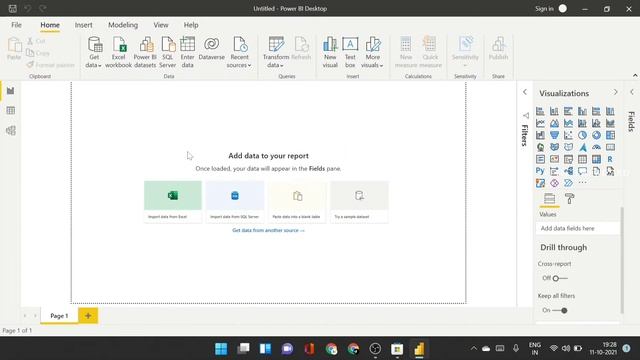Click Excel workbook in the ribbon

point(118,52)
